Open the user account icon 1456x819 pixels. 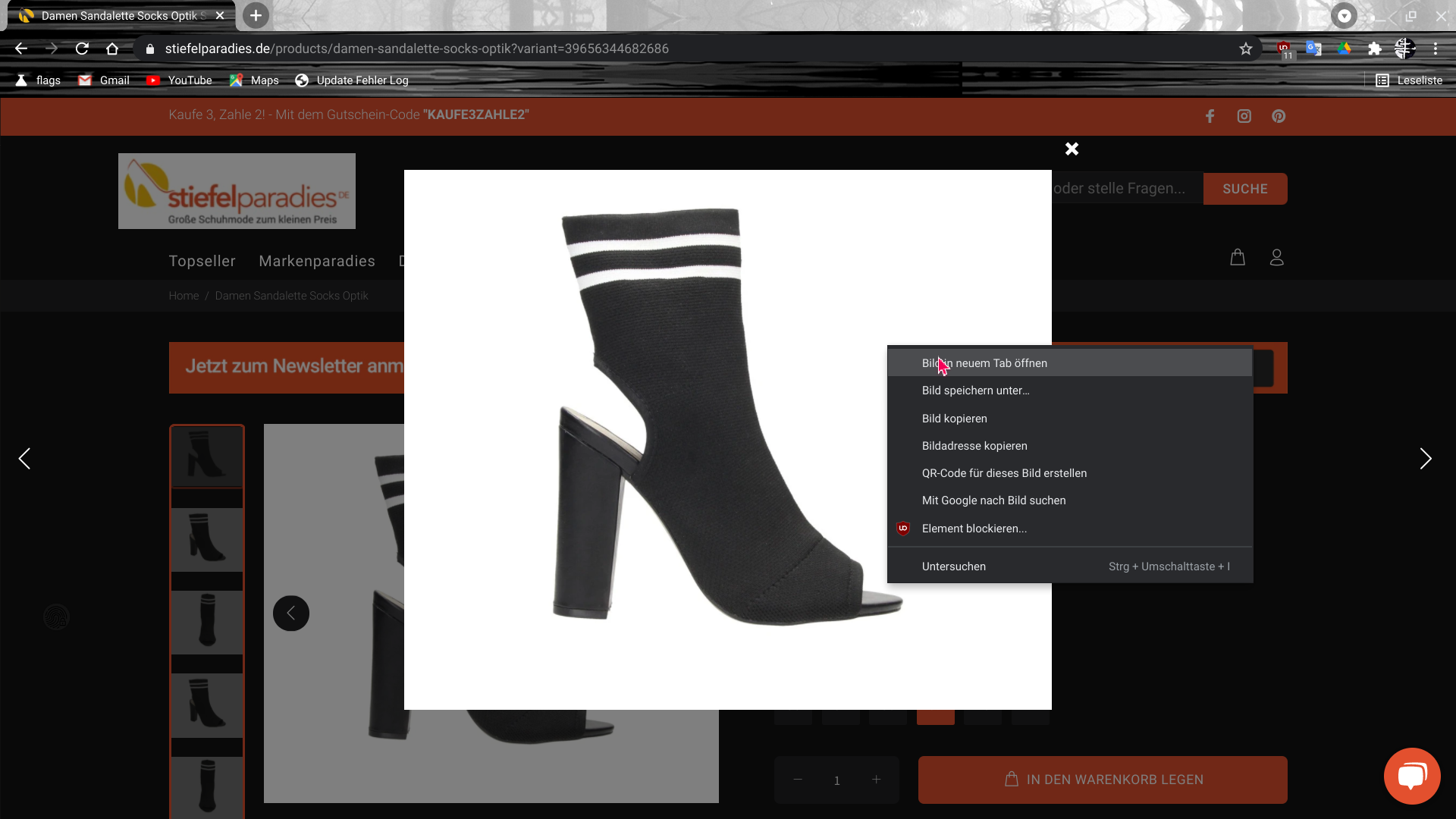point(1277,258)
